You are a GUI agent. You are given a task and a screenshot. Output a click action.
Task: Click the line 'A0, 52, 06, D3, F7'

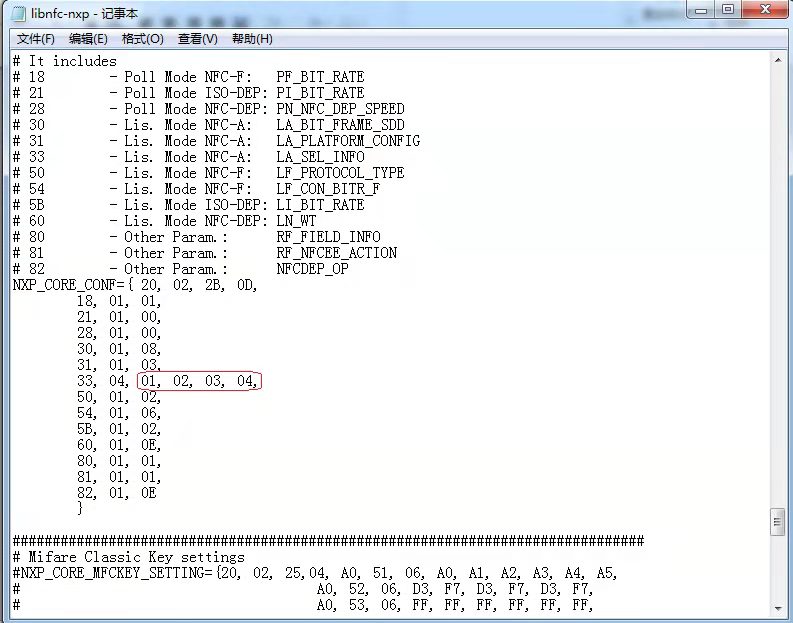[x=454, y=590]
